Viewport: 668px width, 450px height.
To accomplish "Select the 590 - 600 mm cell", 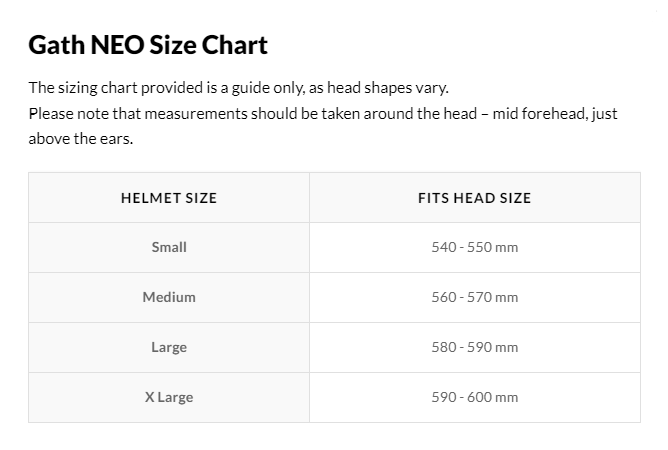I will pyautogui.click(x=475, y=398).
